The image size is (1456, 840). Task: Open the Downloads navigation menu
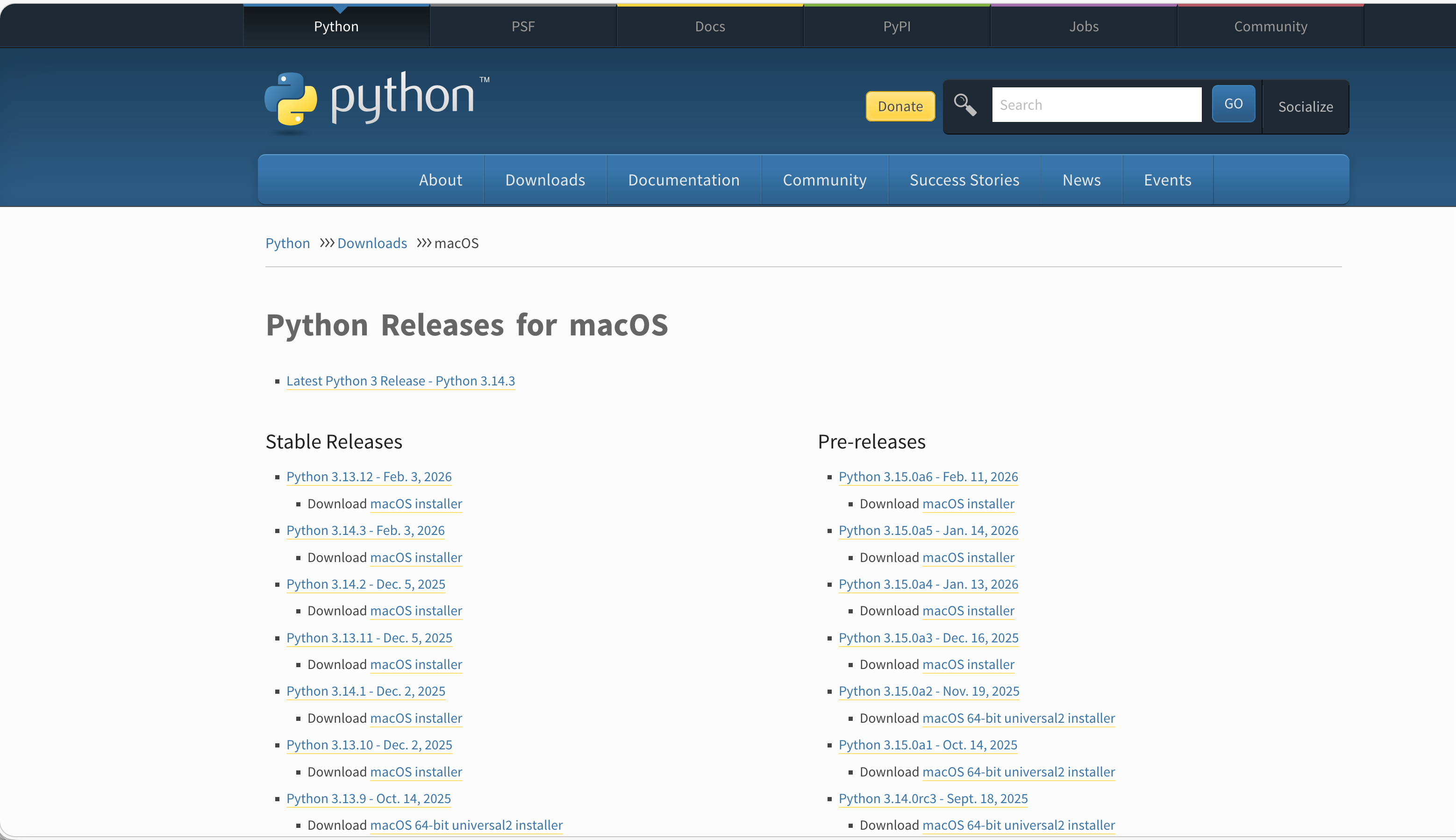click(545, 180)
